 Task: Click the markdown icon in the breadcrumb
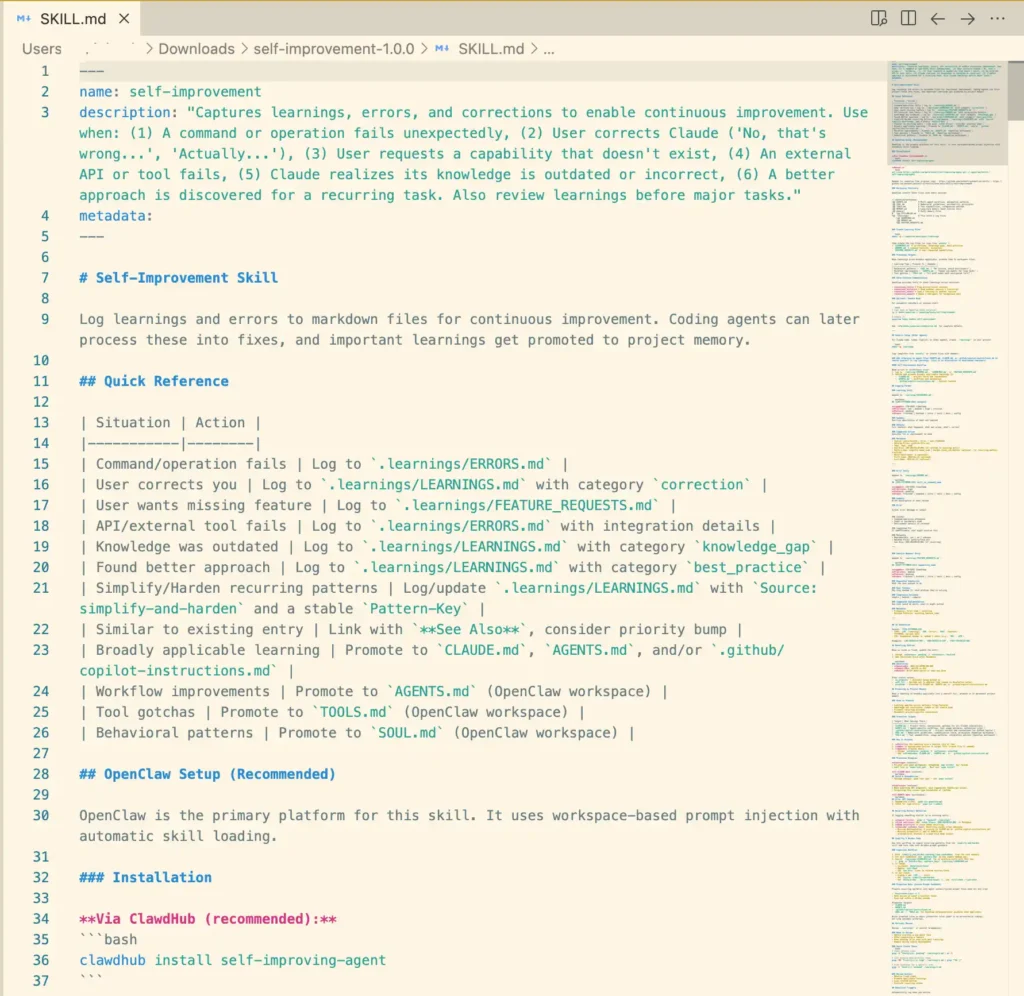coord(442,49)
